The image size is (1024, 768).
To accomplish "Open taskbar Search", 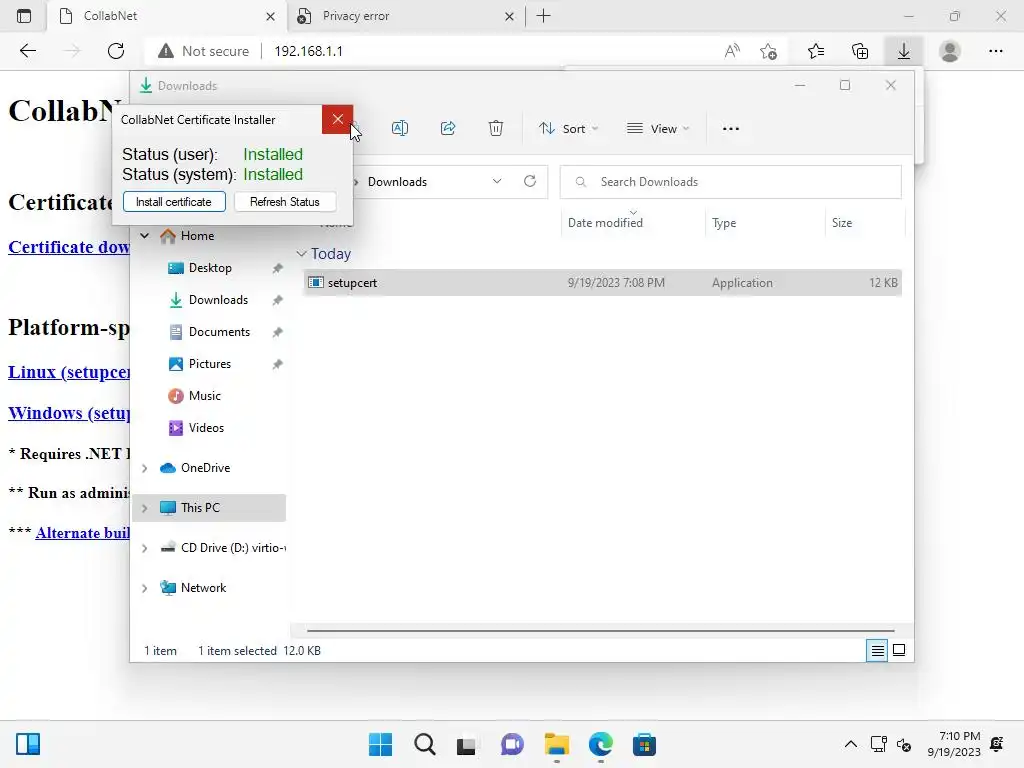I will 424,744.
